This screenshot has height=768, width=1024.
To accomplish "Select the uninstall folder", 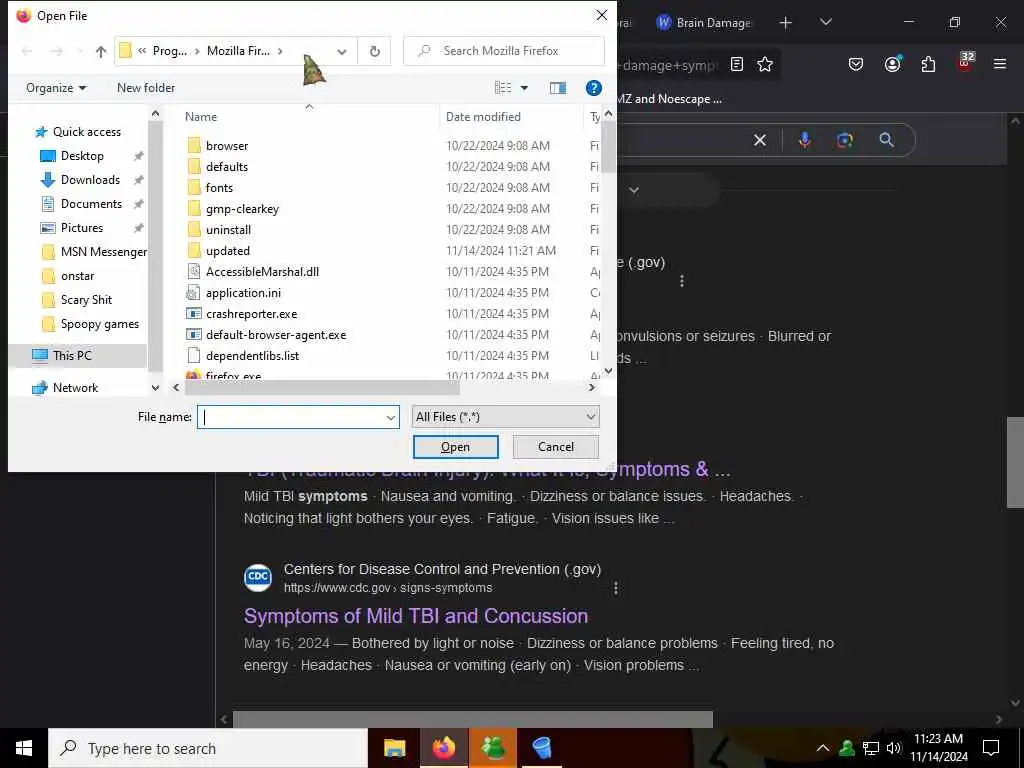I will (228, 230).
